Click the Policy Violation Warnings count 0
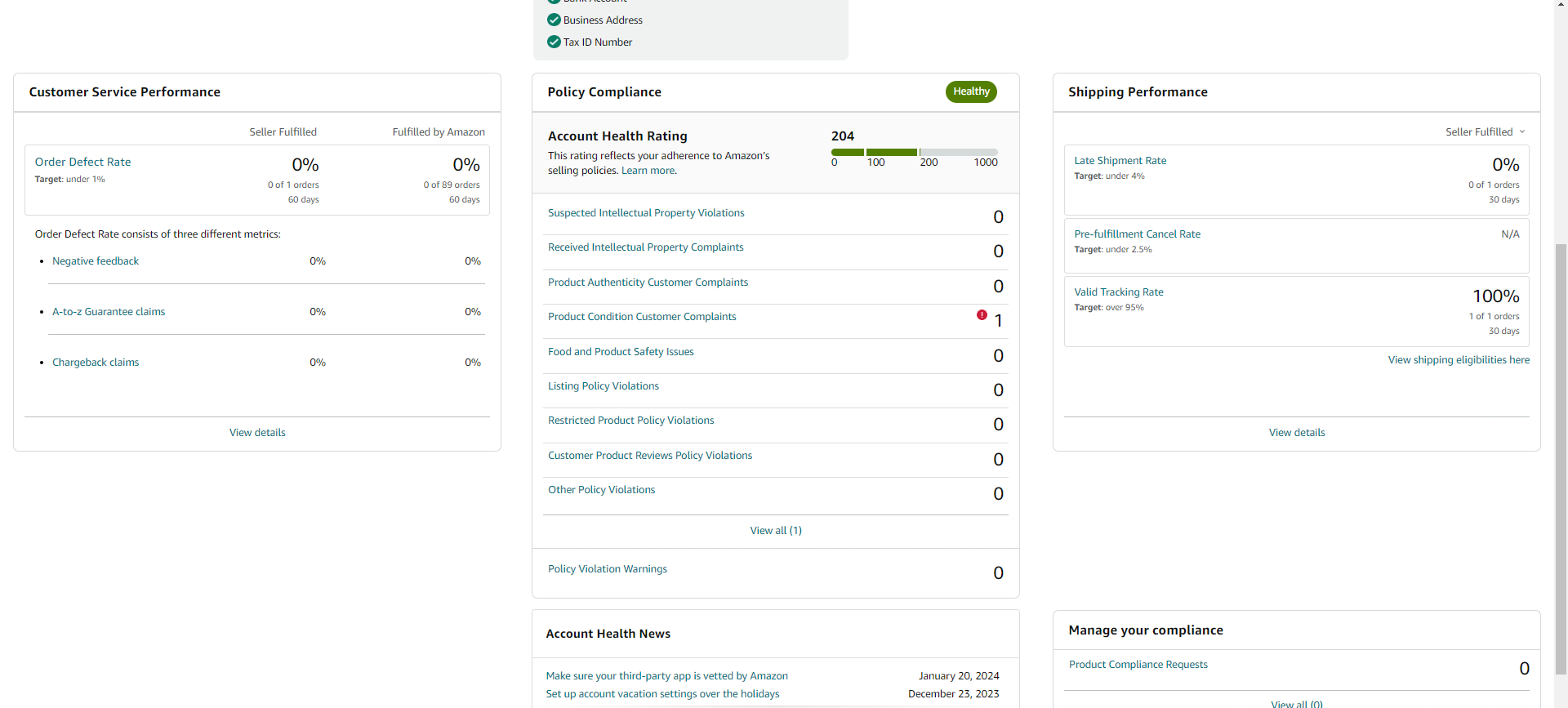This screenshot has width=1568, height=708. (x=998, y=573)
